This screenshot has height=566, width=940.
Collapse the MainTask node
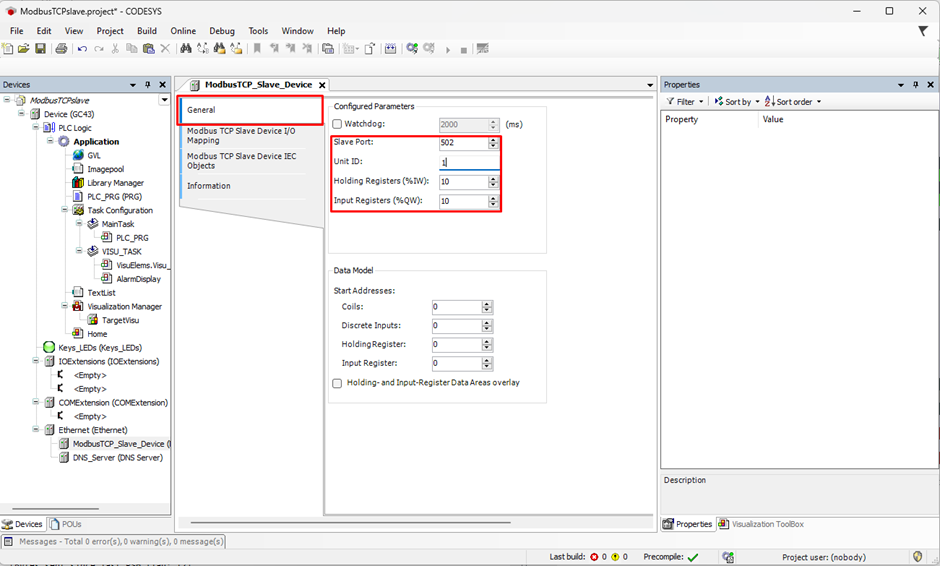tap(79, 223)
